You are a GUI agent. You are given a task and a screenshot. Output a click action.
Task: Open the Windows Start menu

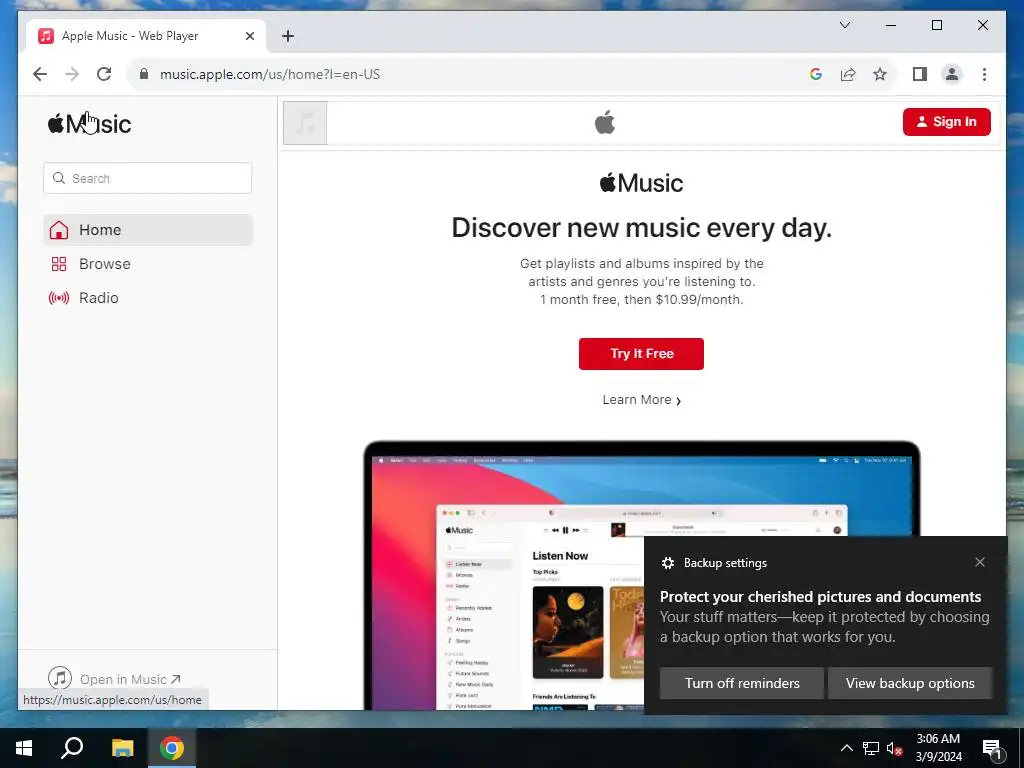pyautogui.click(x=24, y=748)
